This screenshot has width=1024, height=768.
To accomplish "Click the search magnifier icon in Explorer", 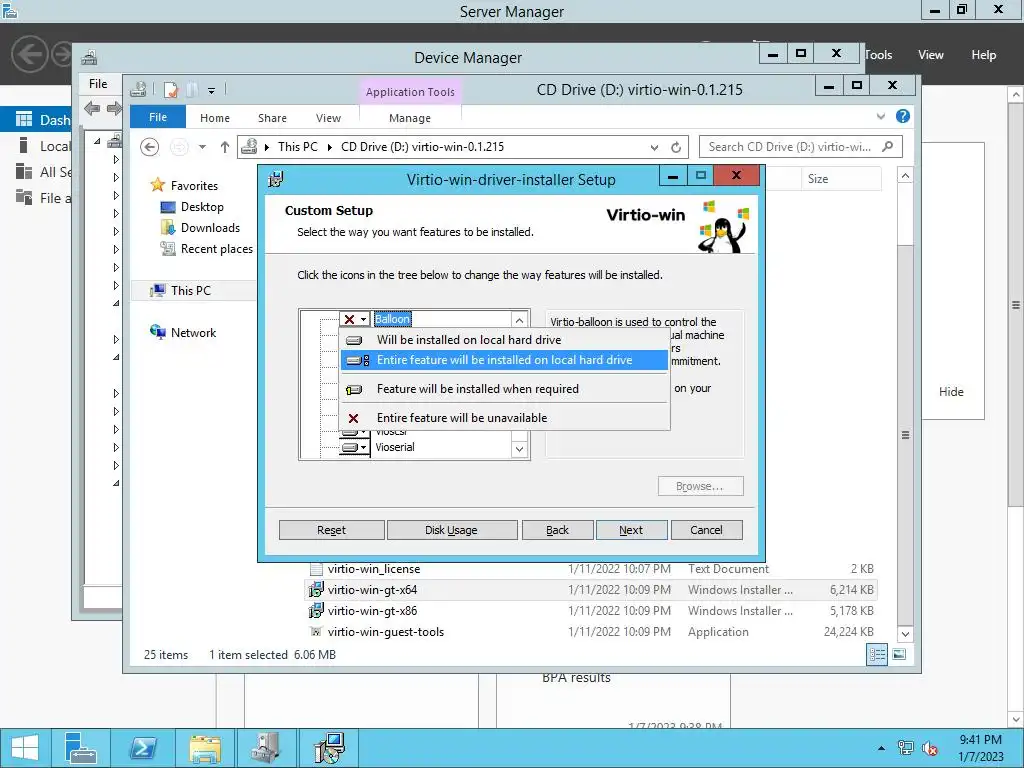I will click(x=888, y=146).
